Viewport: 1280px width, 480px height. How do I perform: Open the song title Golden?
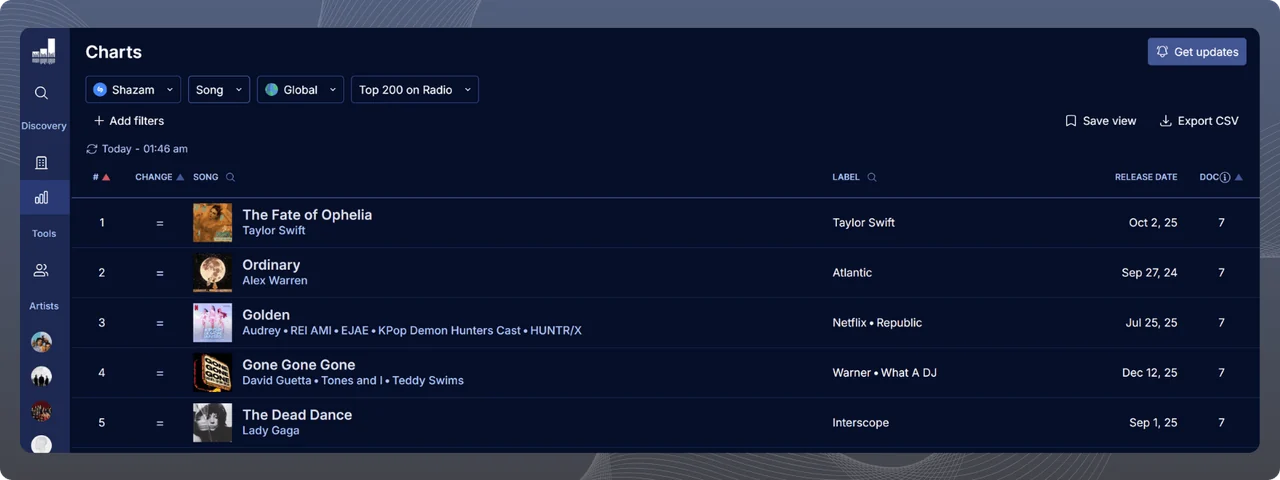(x=266, y=315)
